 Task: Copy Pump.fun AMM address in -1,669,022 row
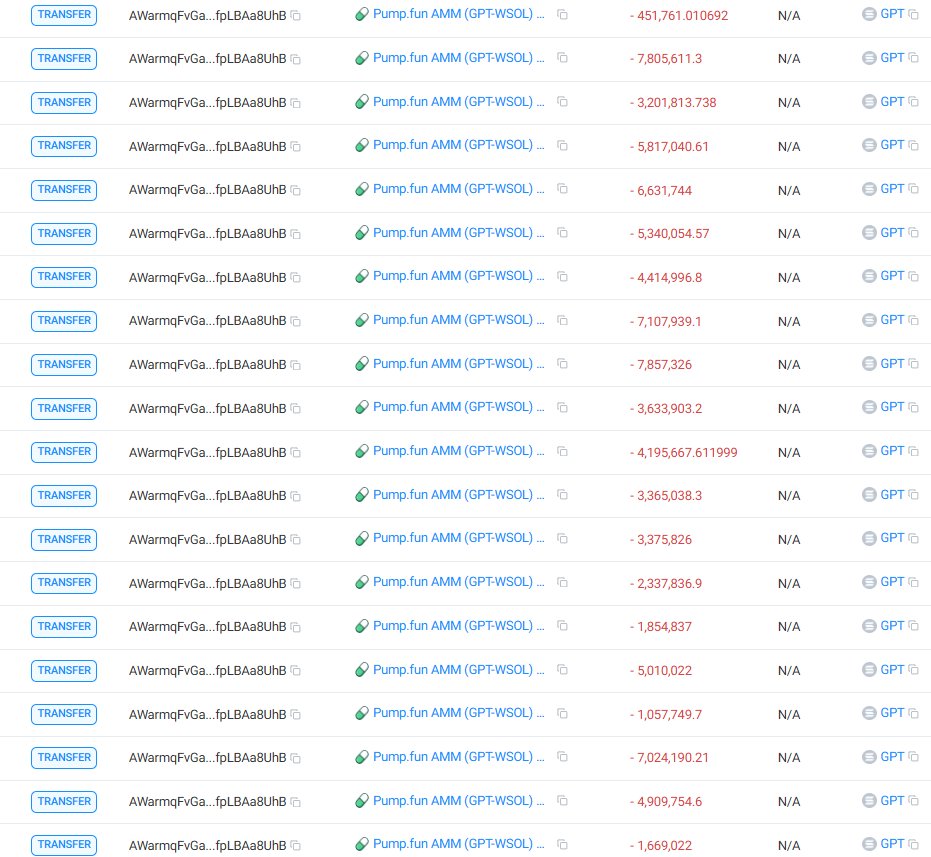(x=562, y=845)
